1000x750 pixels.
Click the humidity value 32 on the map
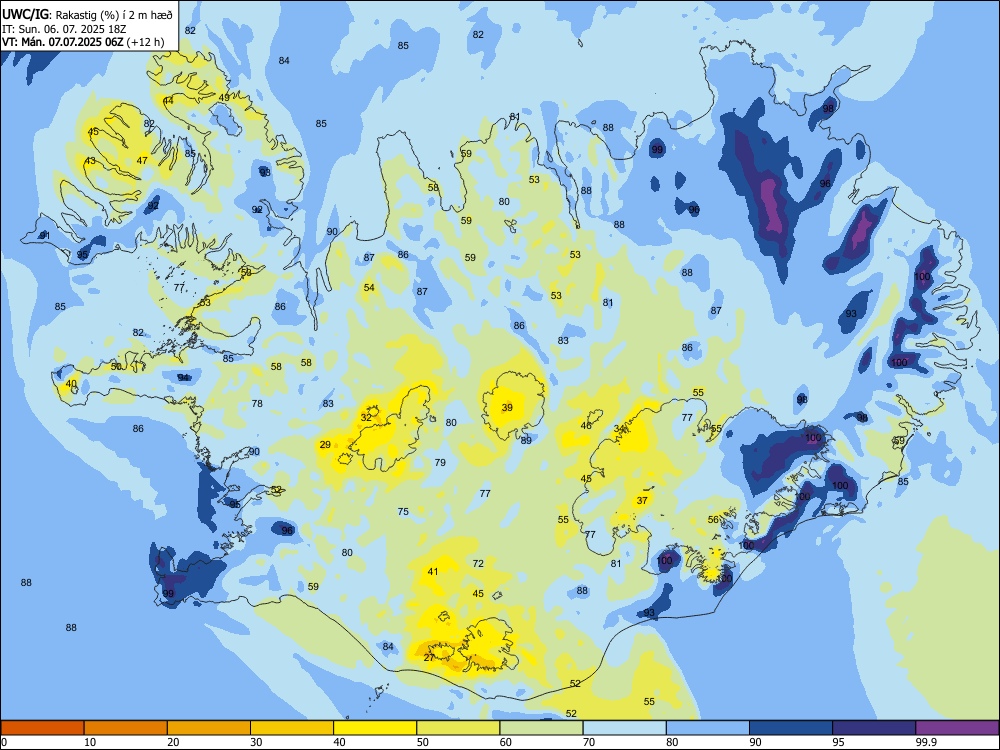pyautogui.click(x=366, y=417)
